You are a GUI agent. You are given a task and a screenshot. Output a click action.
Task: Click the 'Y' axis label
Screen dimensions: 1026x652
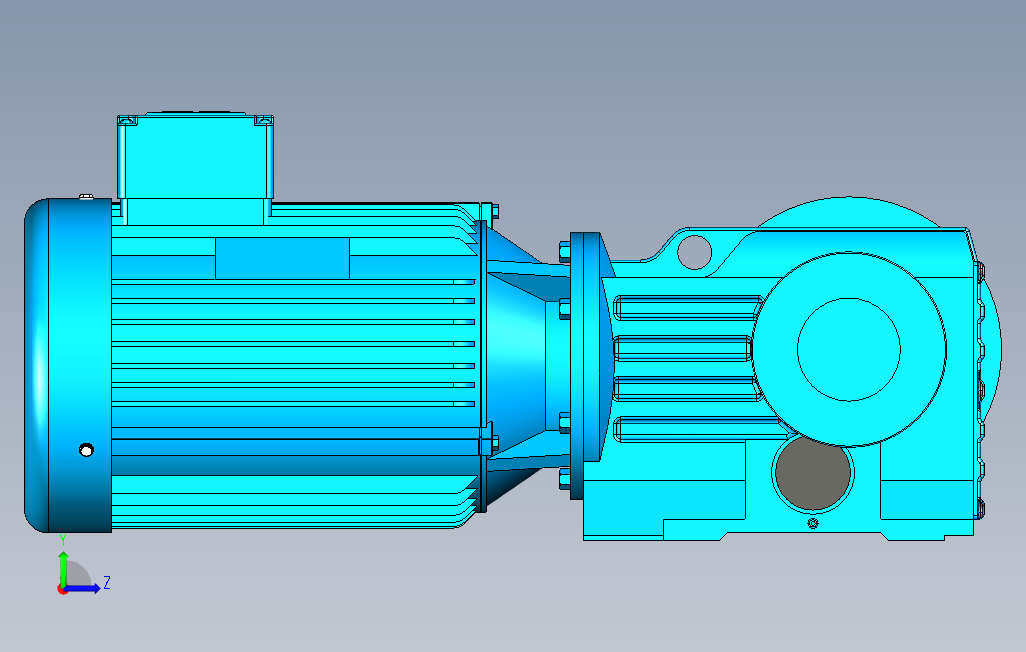coord(63,540)
